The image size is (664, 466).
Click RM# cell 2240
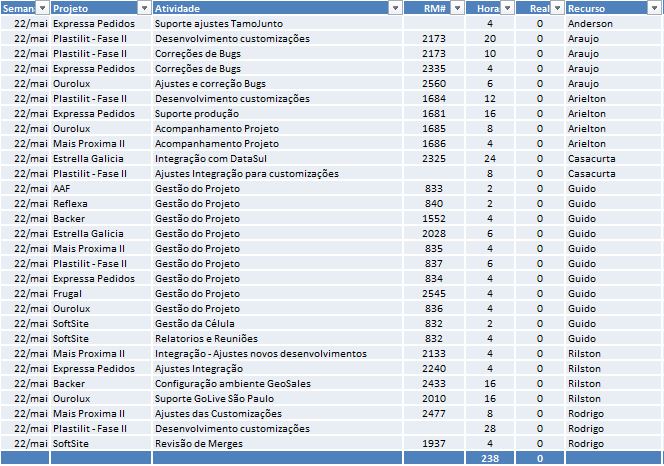(x=434, y=369)
